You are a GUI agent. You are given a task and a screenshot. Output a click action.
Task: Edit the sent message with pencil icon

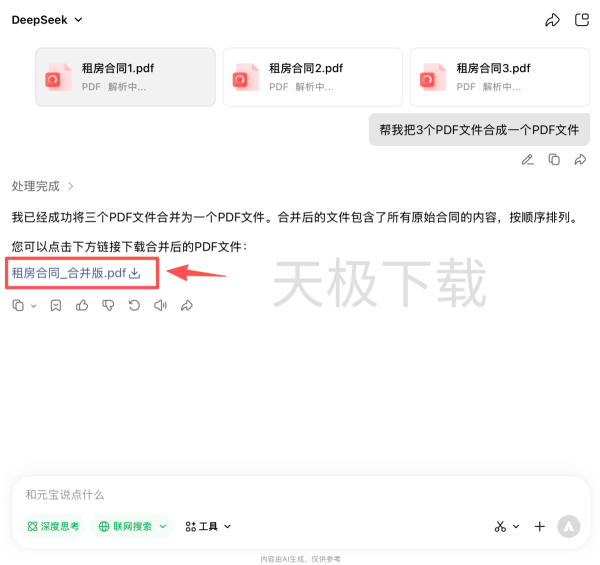click(x=527, y=159)
